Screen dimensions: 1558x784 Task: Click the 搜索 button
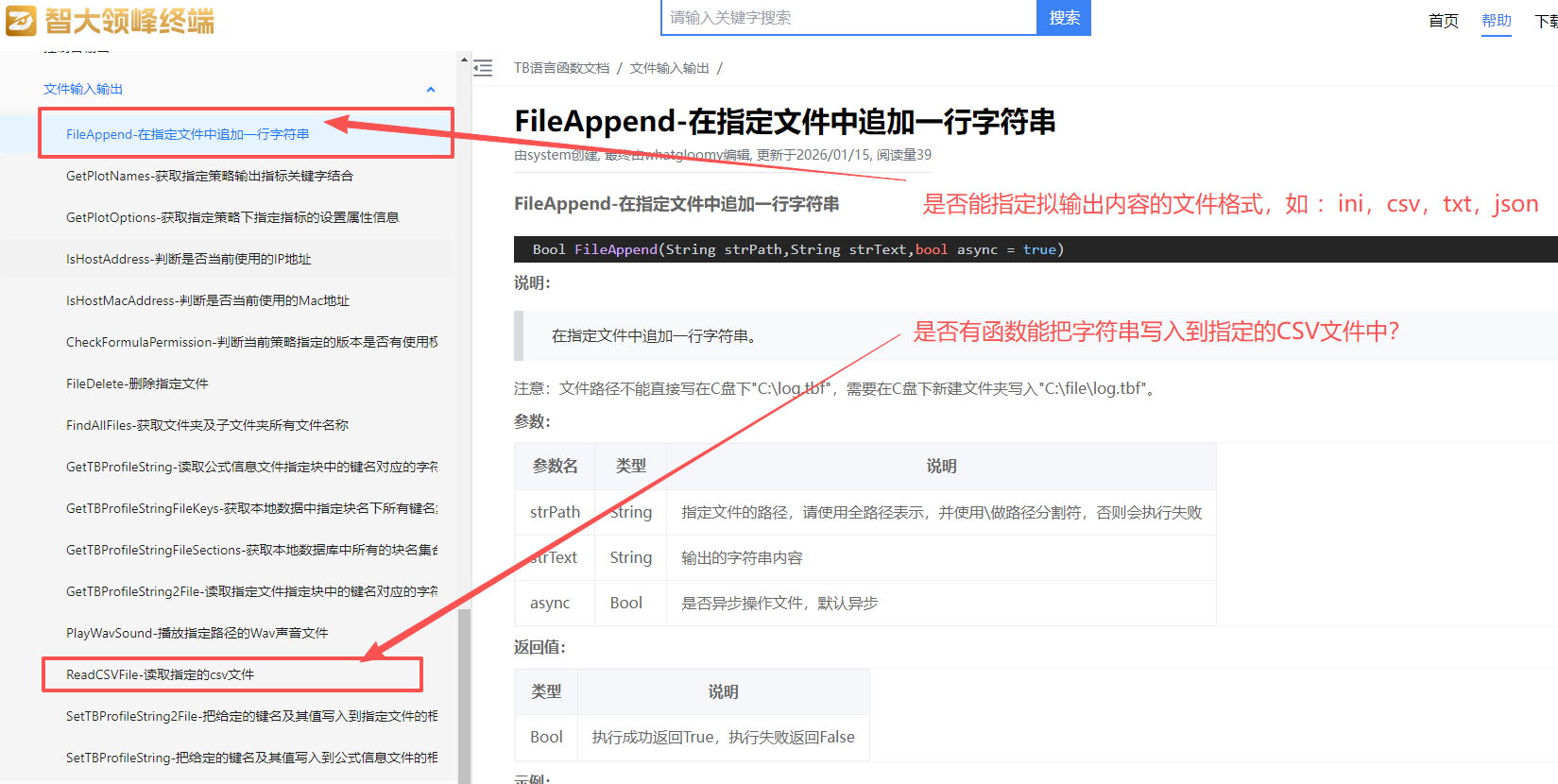[x=1063, y=18]
